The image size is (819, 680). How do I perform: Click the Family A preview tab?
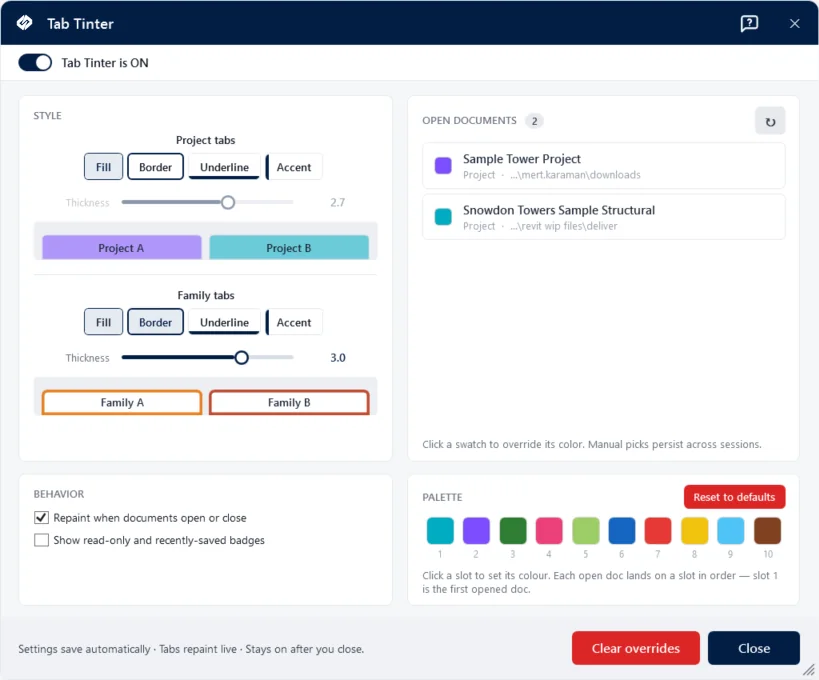click(x=122, y=403)
